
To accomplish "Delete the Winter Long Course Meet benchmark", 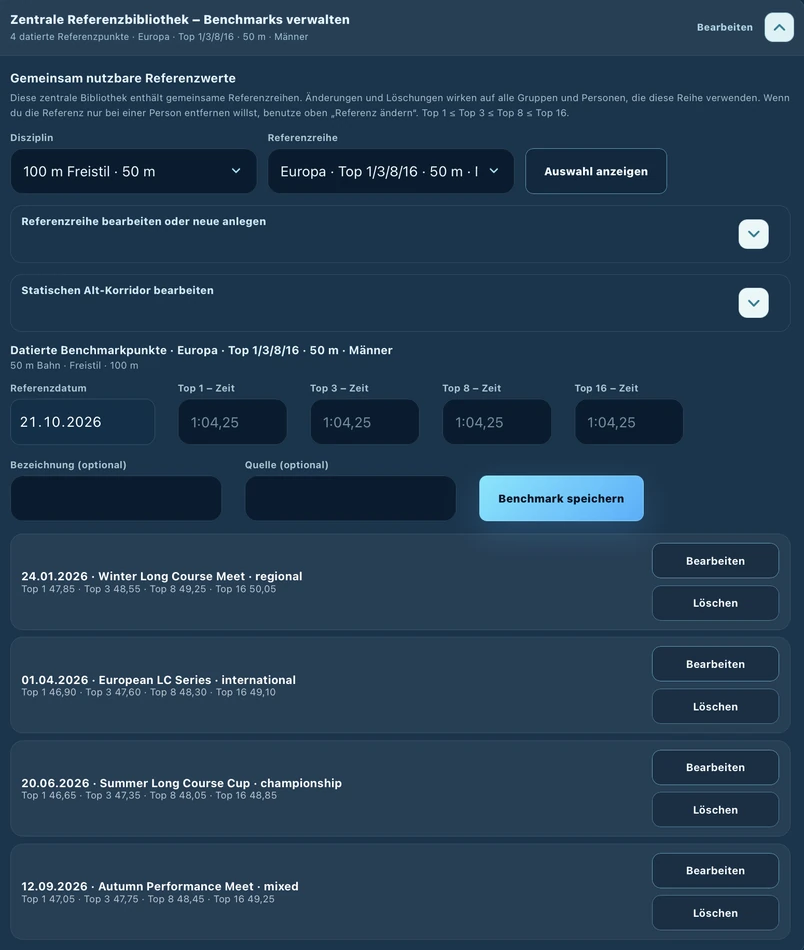I will coord(715,603).
